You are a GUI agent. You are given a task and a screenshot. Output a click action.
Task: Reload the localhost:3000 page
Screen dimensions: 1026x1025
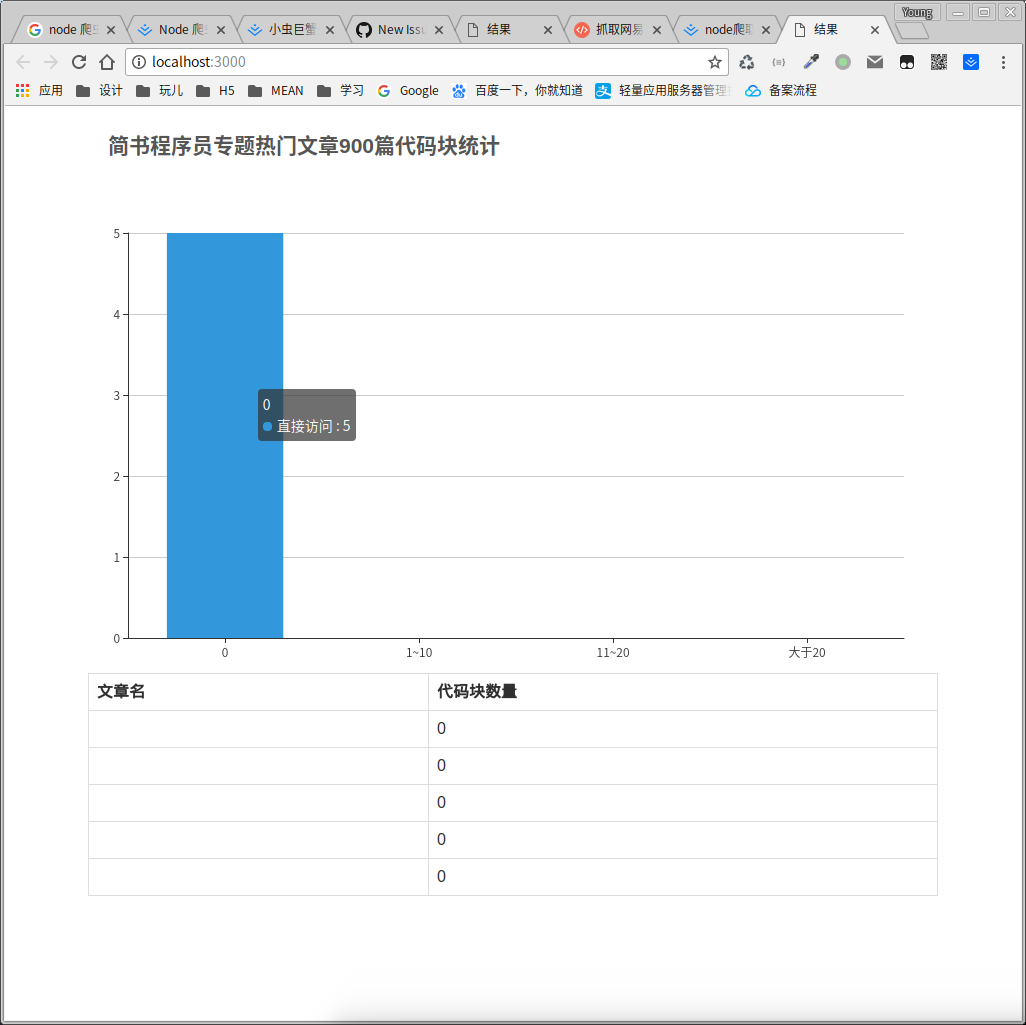coord(78,62)
